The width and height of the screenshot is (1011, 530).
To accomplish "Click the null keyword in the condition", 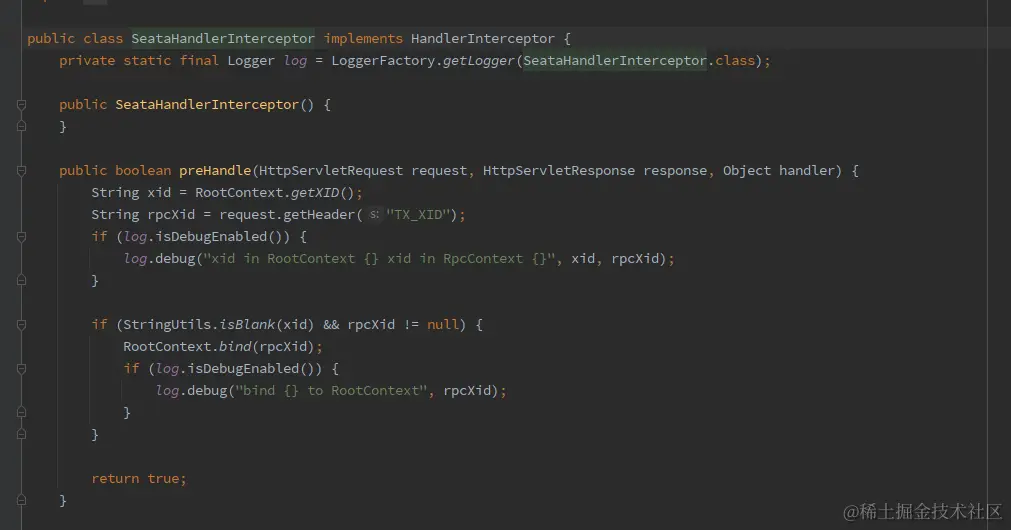I will coord(442,324).
